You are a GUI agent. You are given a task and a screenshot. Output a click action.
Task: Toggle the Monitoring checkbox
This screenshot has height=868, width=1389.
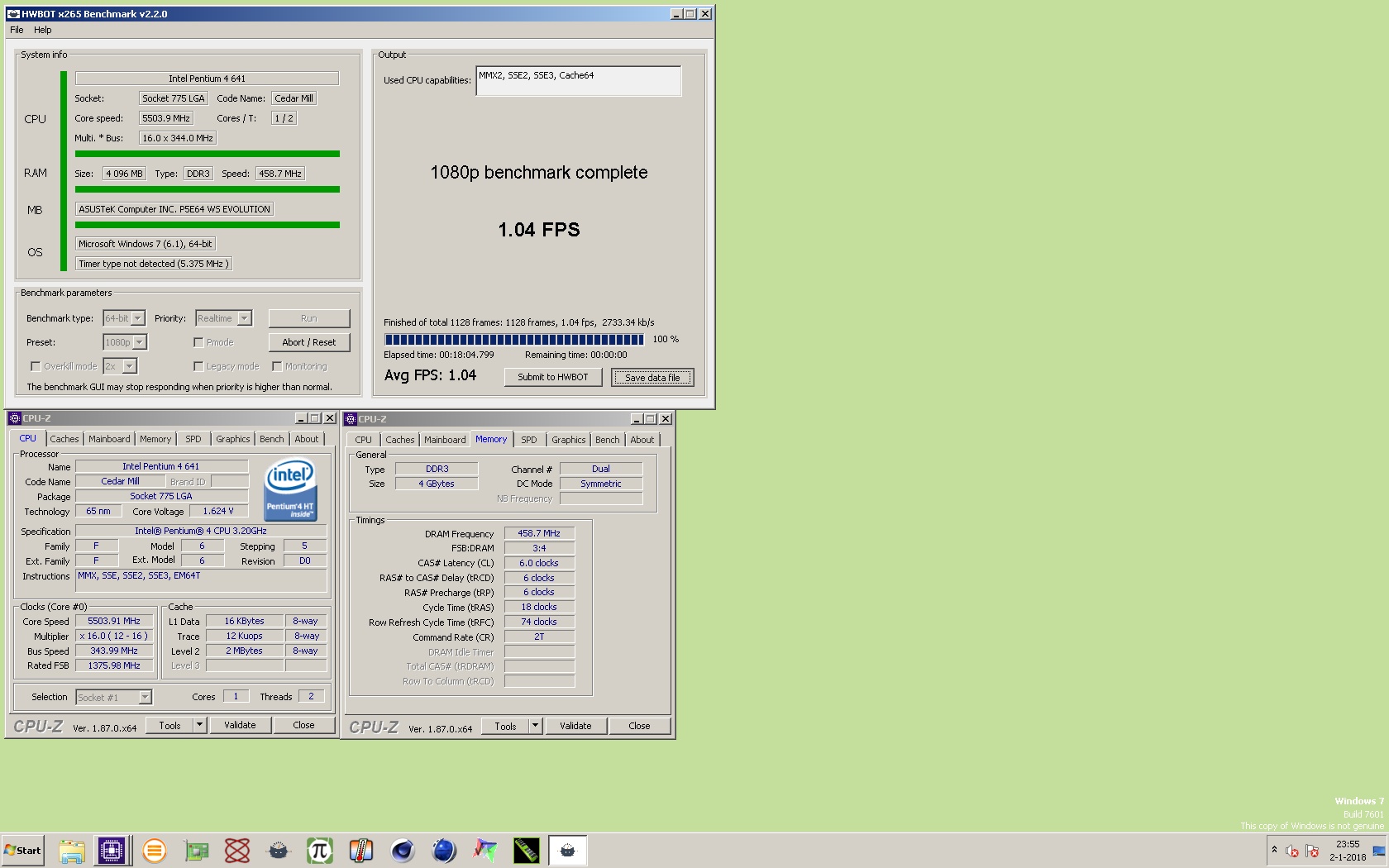click(x=277, y=366)
